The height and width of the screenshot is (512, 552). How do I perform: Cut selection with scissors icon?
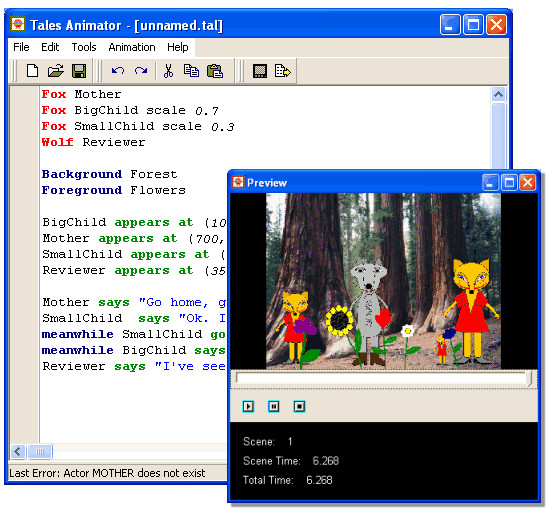point(169,71)
